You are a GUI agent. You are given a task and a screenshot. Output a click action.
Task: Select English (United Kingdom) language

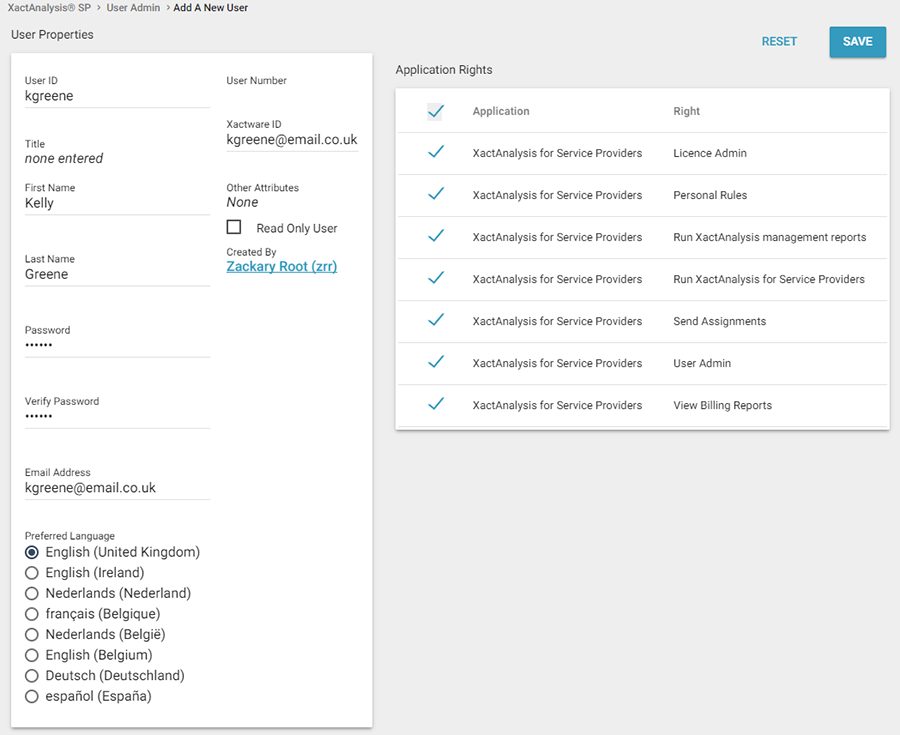click(32, 552)
